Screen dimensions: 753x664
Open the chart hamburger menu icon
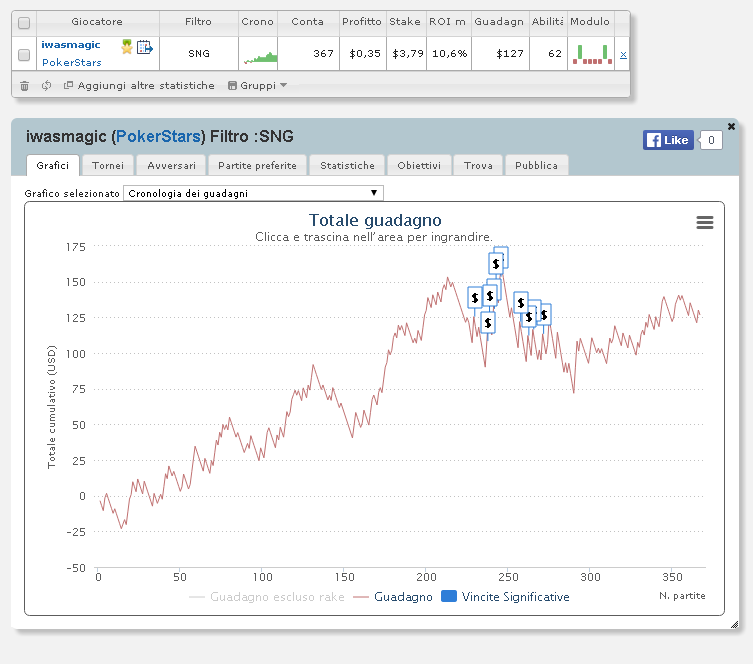[704, 222]
